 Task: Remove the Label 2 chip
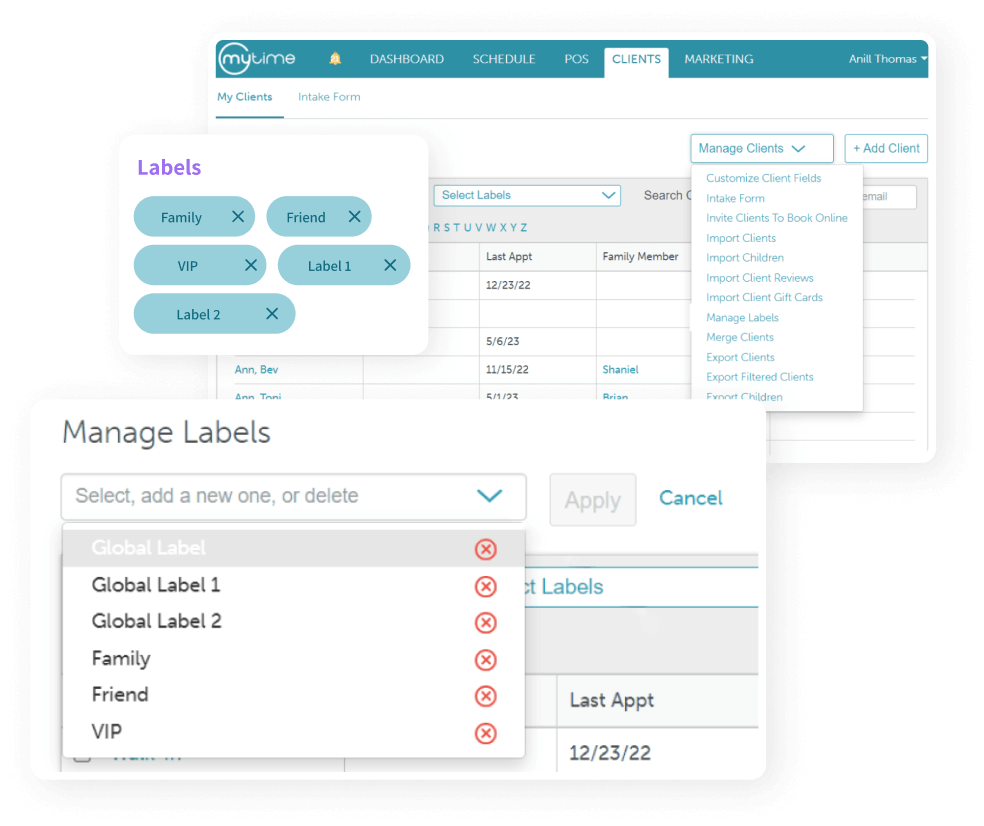(272, 313)
